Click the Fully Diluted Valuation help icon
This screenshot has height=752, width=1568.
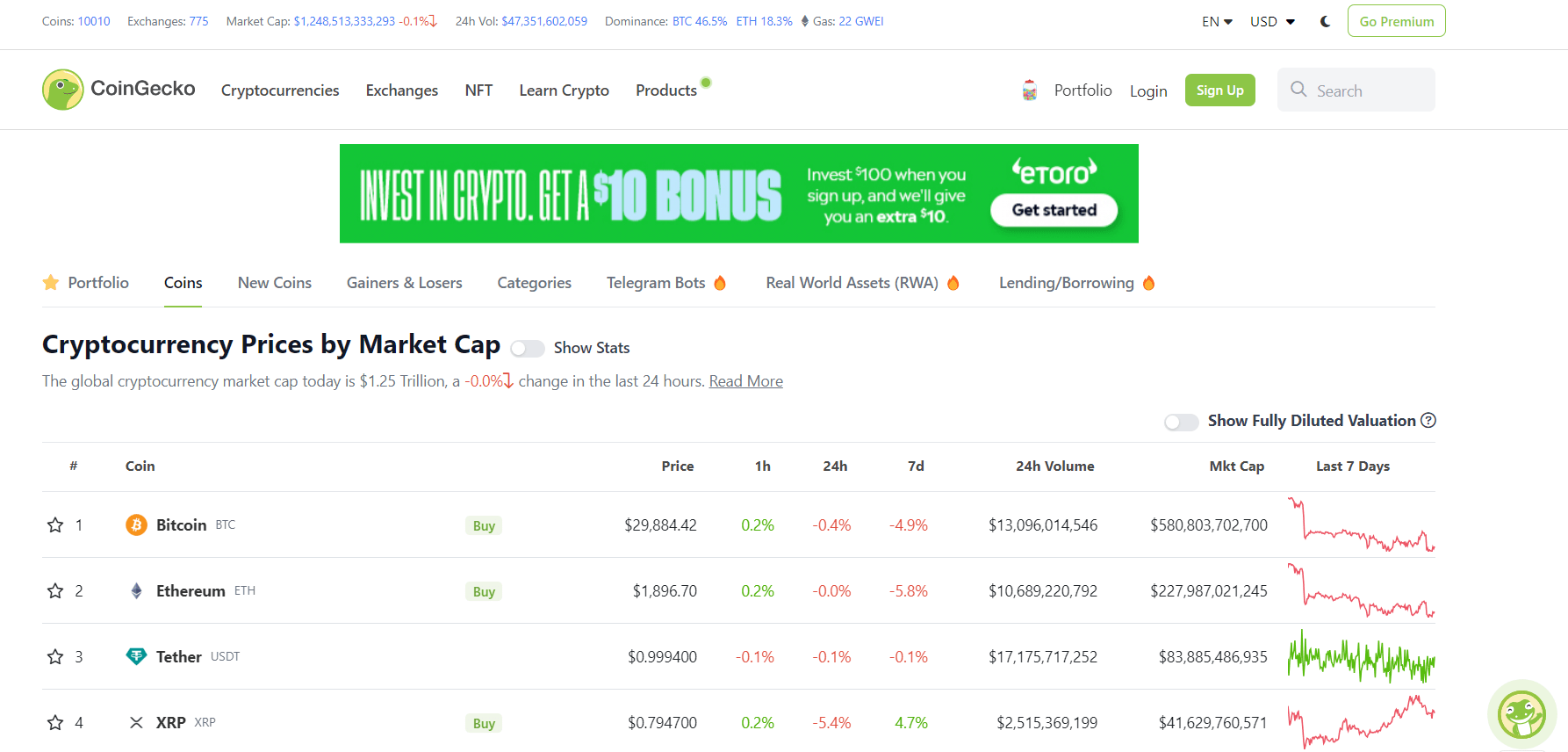tap(1428, 421)
